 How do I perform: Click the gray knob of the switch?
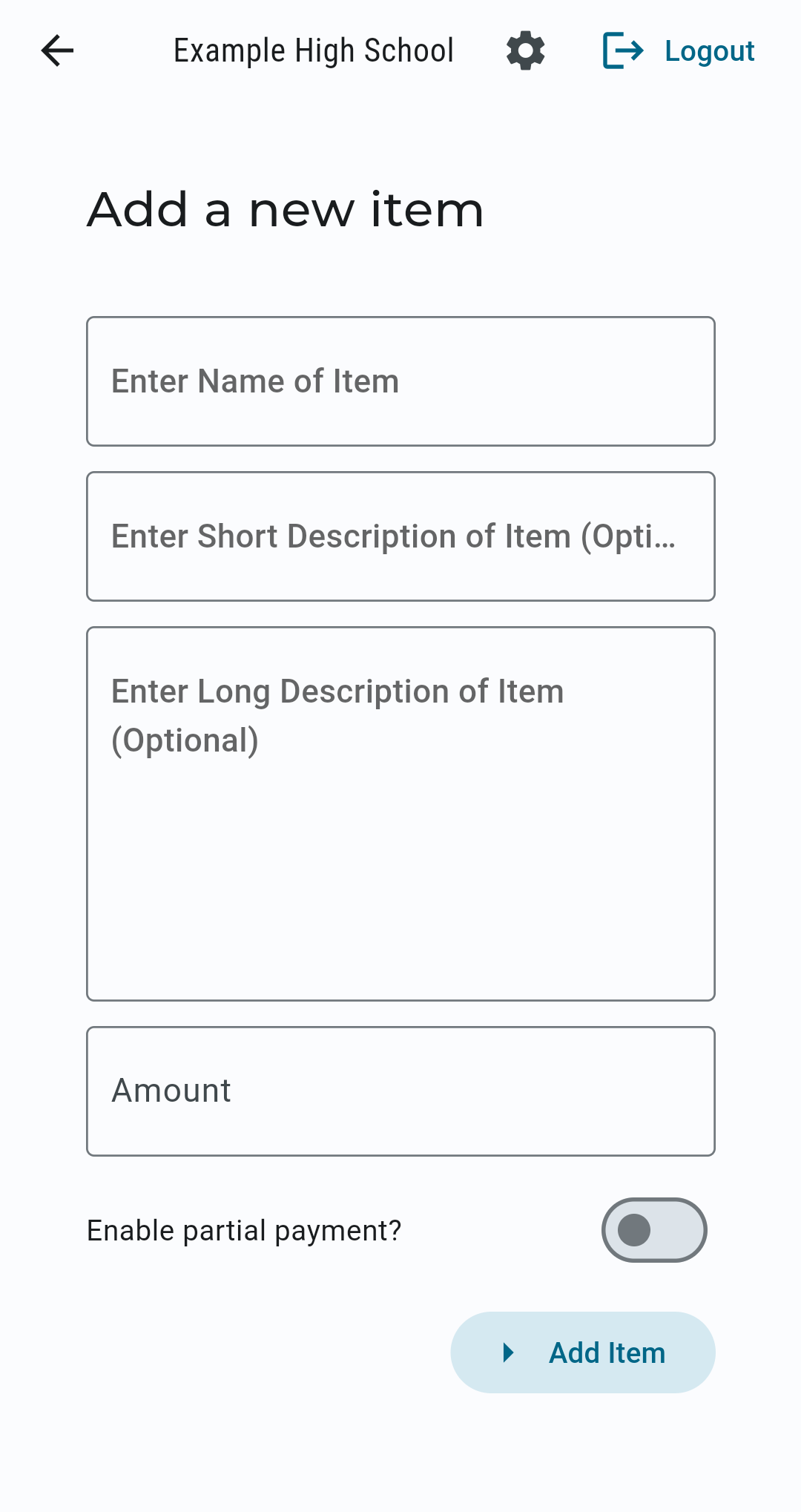(x=634, y=1230)
